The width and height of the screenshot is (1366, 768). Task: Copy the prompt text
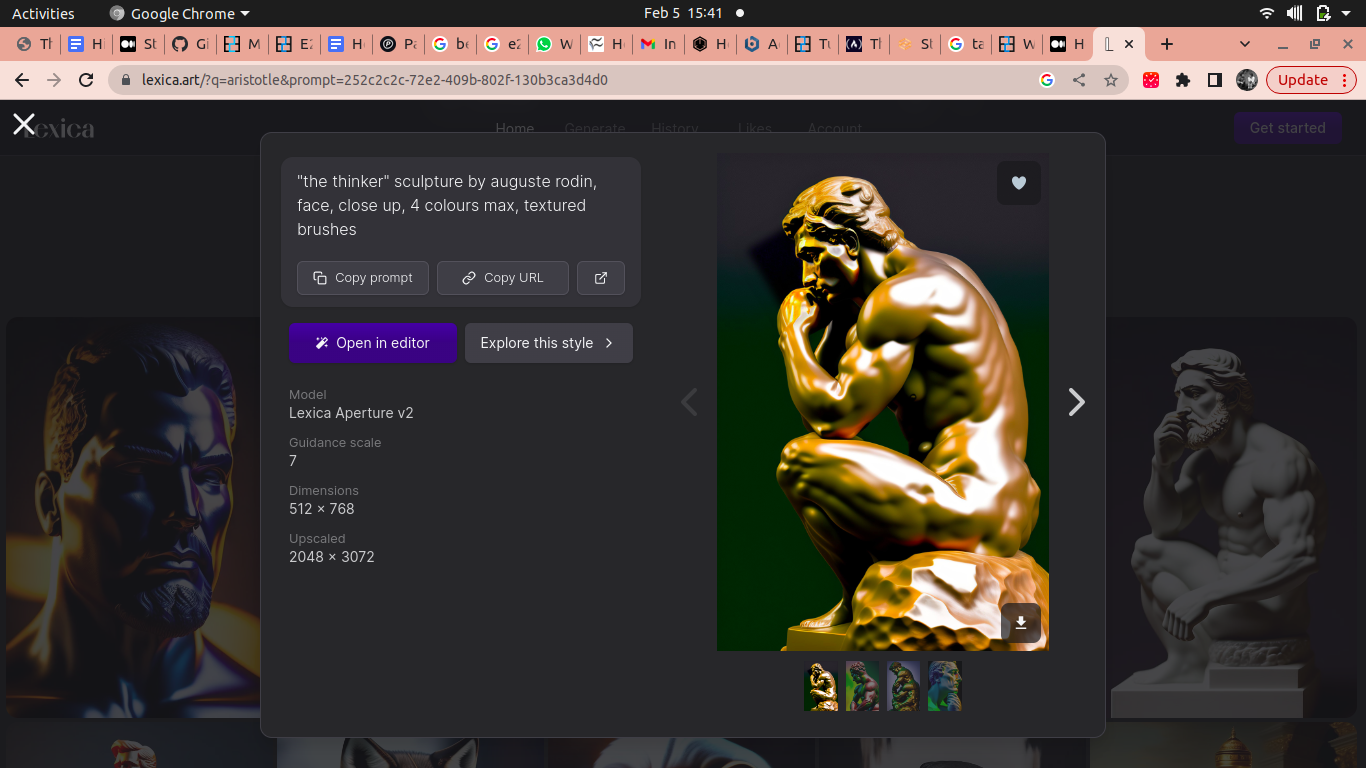(x=363, y=278)
